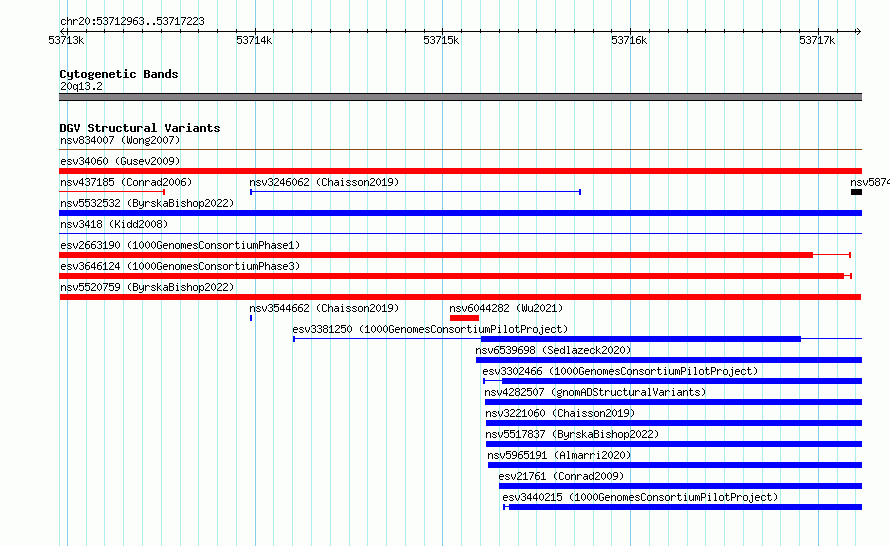Click the 53715k ruler label
The height and width of the screenshot is (546, 890).
pyautogui.click(x=441, y=40)
